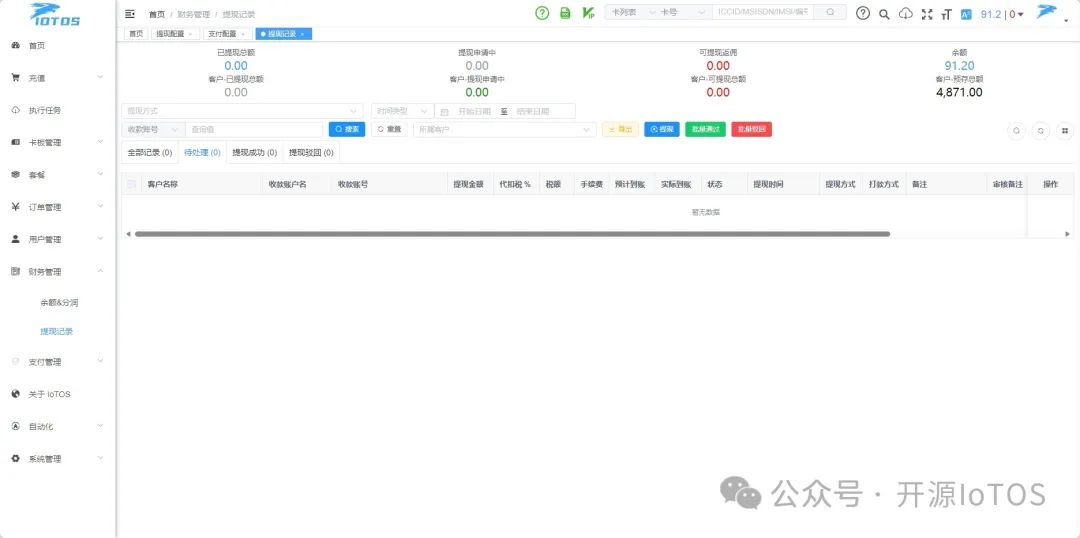Open the 卡列表 dropdown in header
1080x538 pixels.
tap(632, 12)
